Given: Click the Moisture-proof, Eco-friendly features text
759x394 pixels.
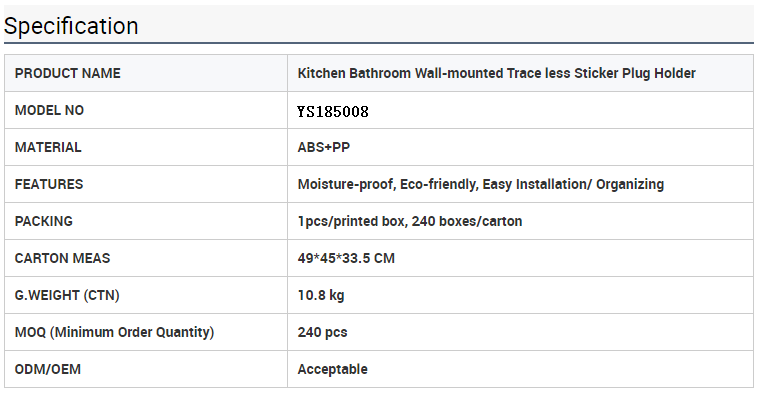Looking at the screenshot, I should pyautogui.click(x=481, y=184).
